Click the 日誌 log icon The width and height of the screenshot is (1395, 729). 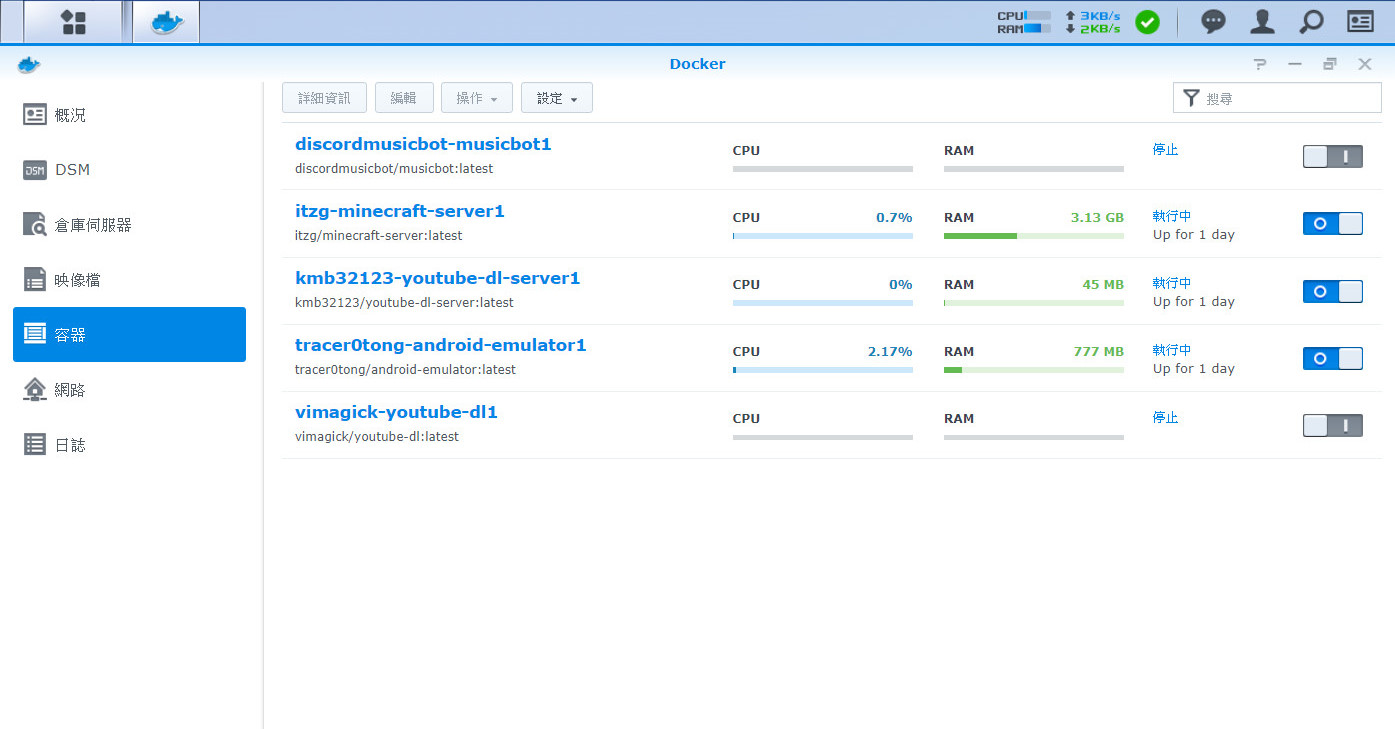click(35, 444)
